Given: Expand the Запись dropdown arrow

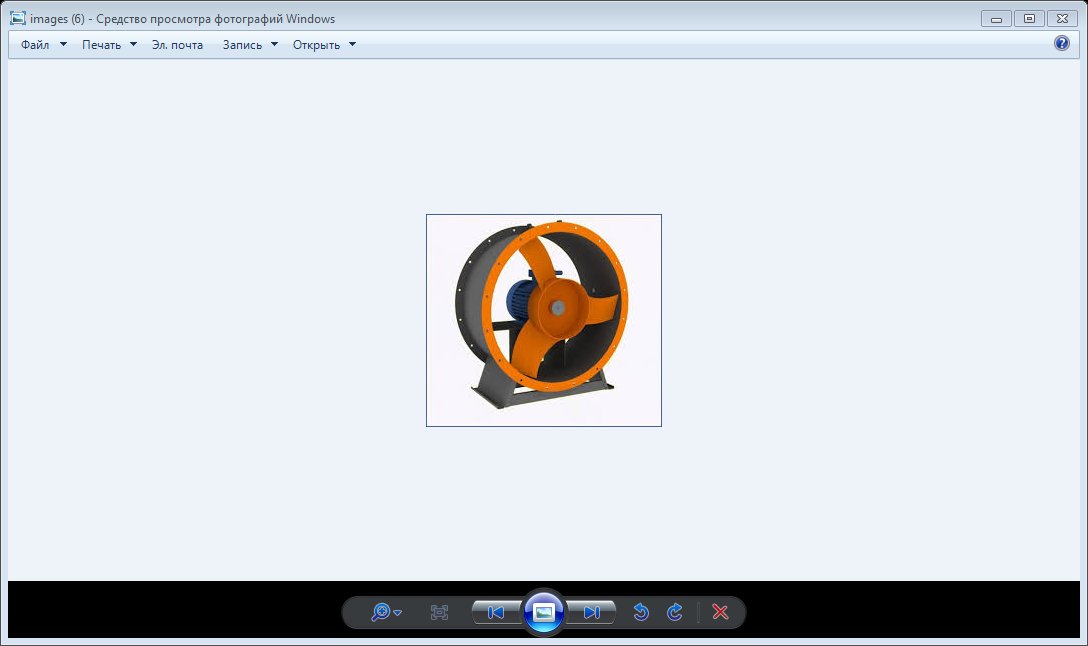Looking at the screenshot, I should (x=274, y=44).
